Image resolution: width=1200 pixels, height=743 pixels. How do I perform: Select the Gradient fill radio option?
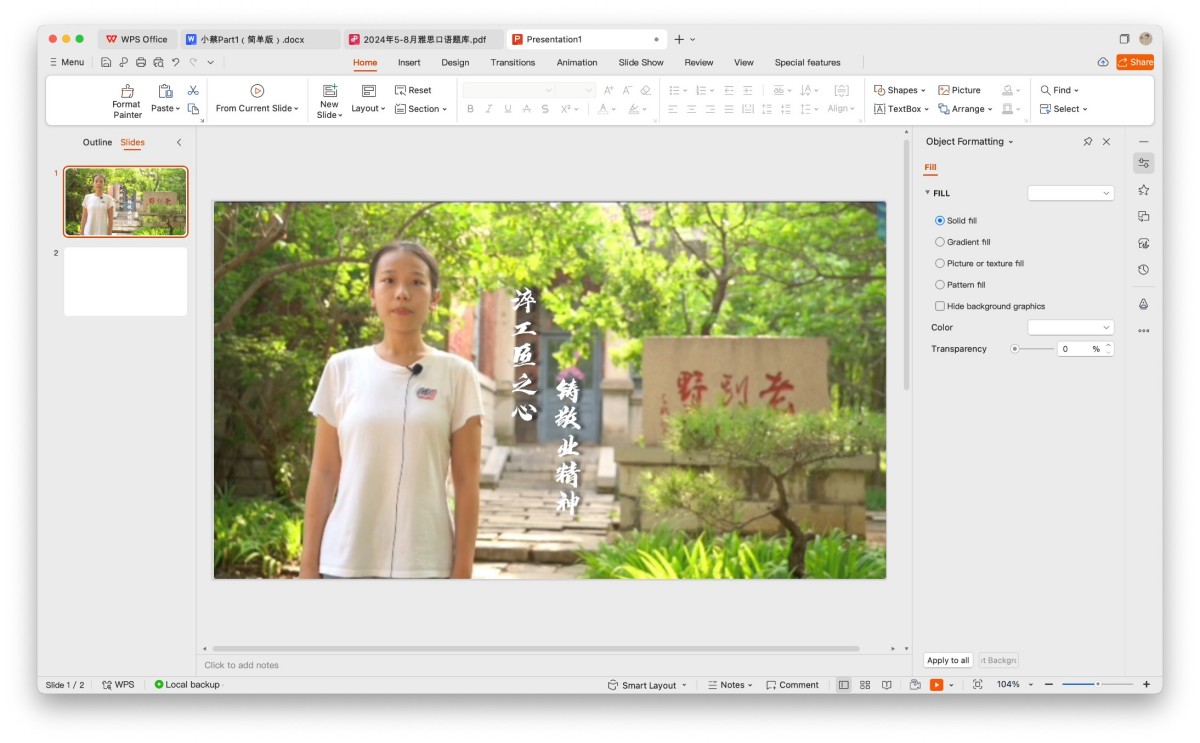click(x=940, y=242)
